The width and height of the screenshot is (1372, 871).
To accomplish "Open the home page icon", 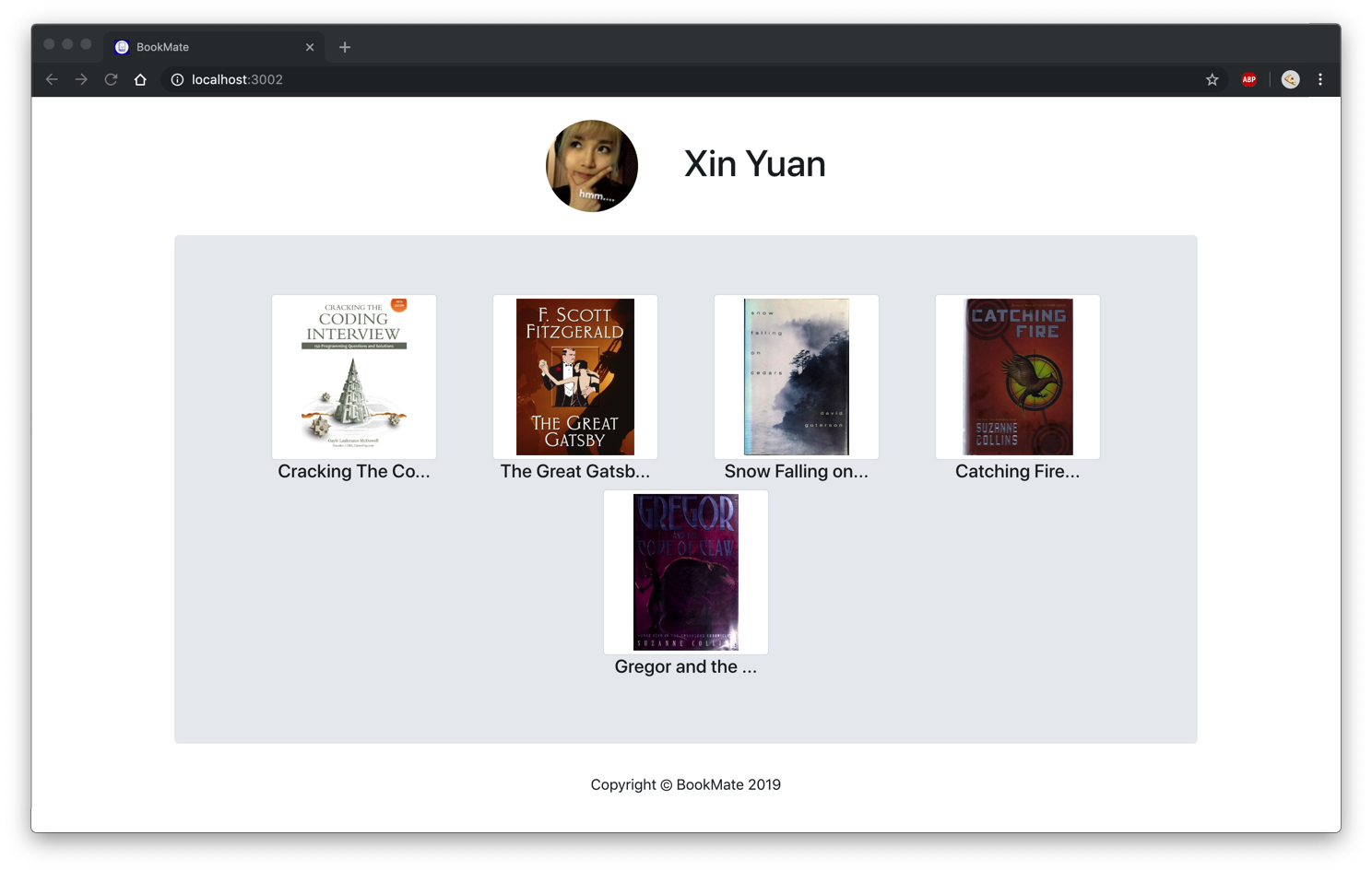I will (140, 79).
